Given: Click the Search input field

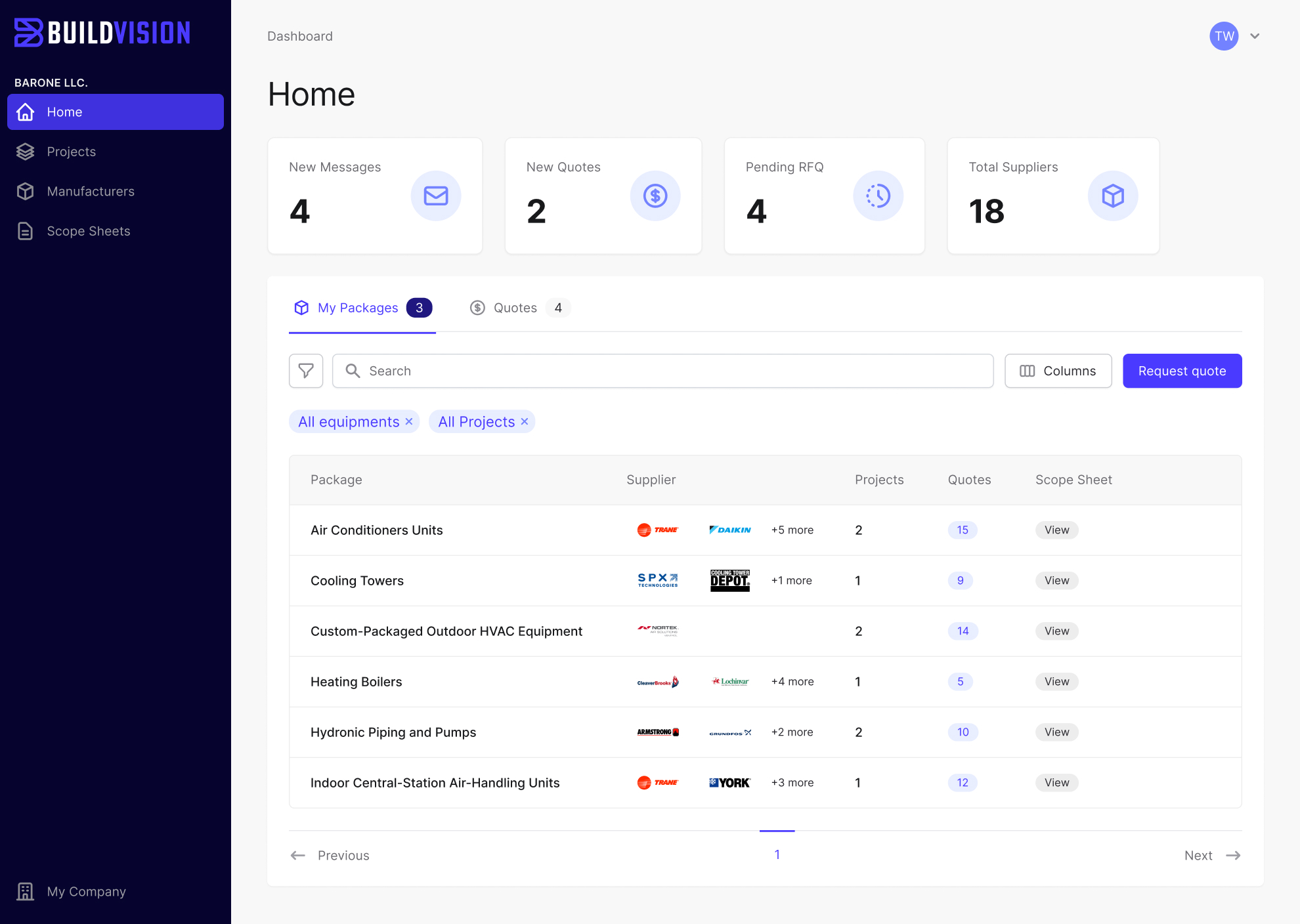Looking at the screenshot, I should [663, 371].
